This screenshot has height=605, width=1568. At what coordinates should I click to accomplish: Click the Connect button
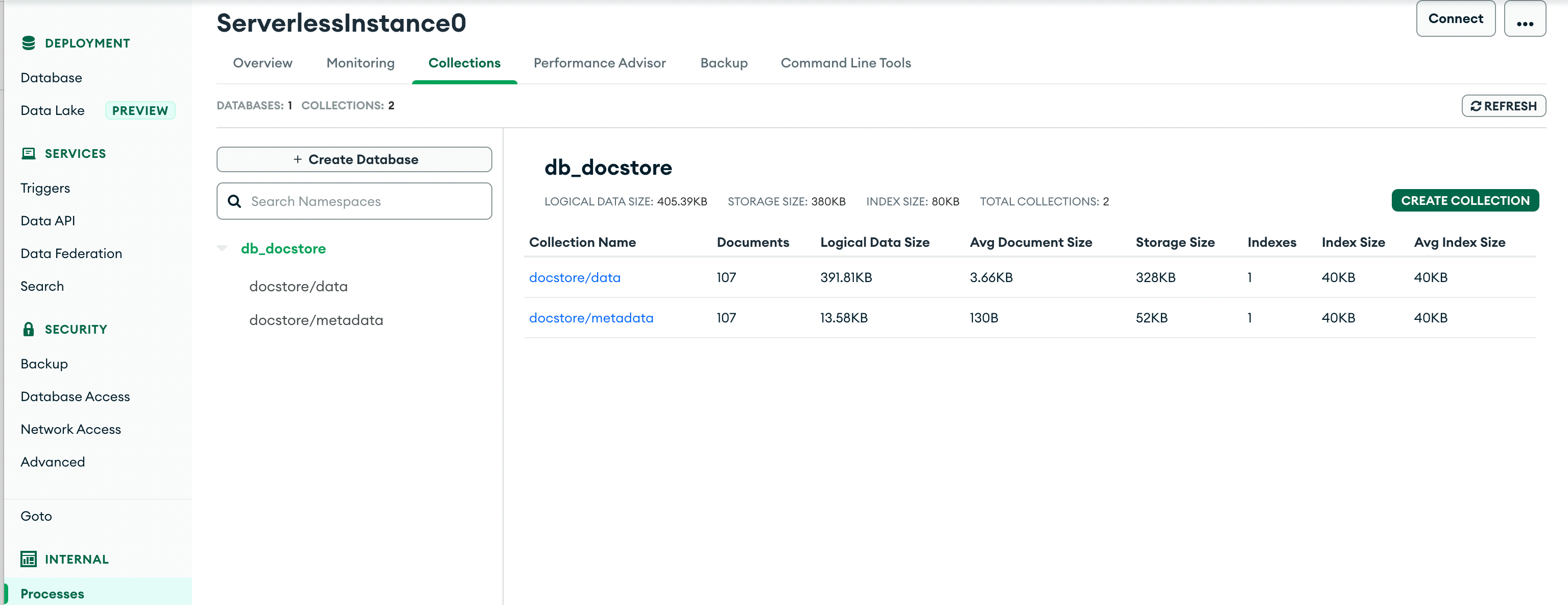pyautogui.click(x=1455, y=18)
